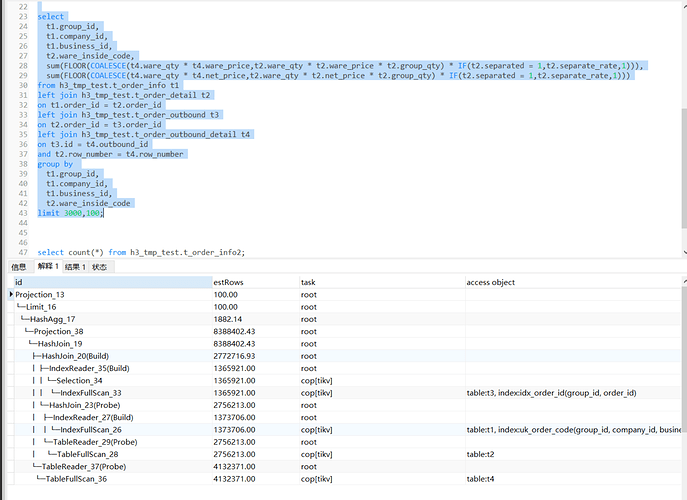The width and height of the screenshot is (687, 500).
Task: Place cursor on the limit 3000,100 line
Action: point(70,213)
